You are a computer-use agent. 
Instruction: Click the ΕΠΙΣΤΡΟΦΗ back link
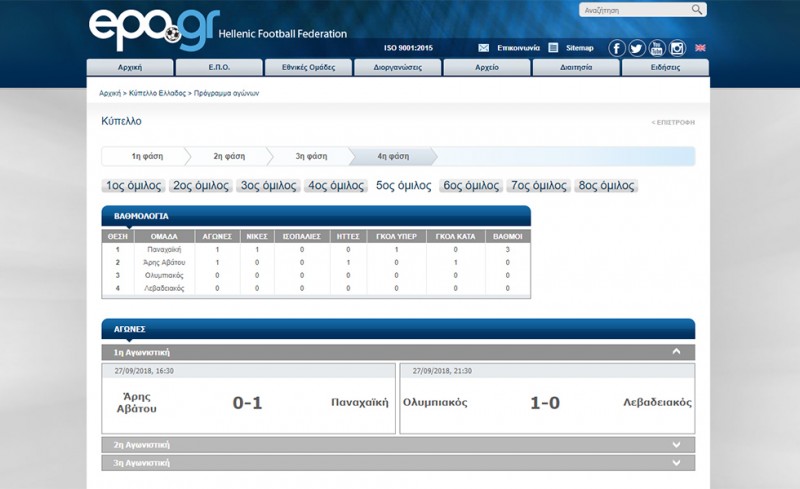pyautogui.click(x=673, y=122)
